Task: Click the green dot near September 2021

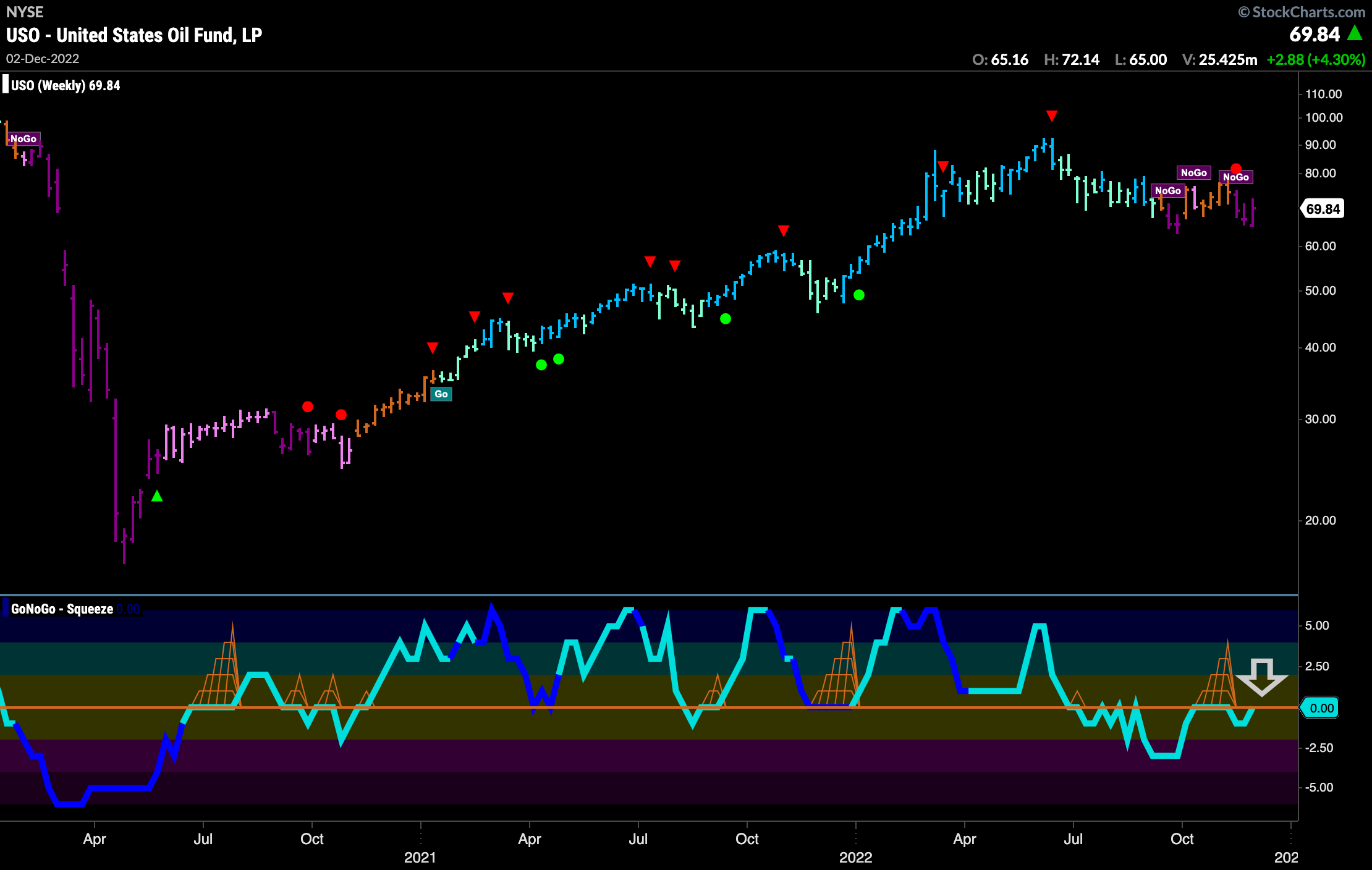Action: [x=726, y=319]
